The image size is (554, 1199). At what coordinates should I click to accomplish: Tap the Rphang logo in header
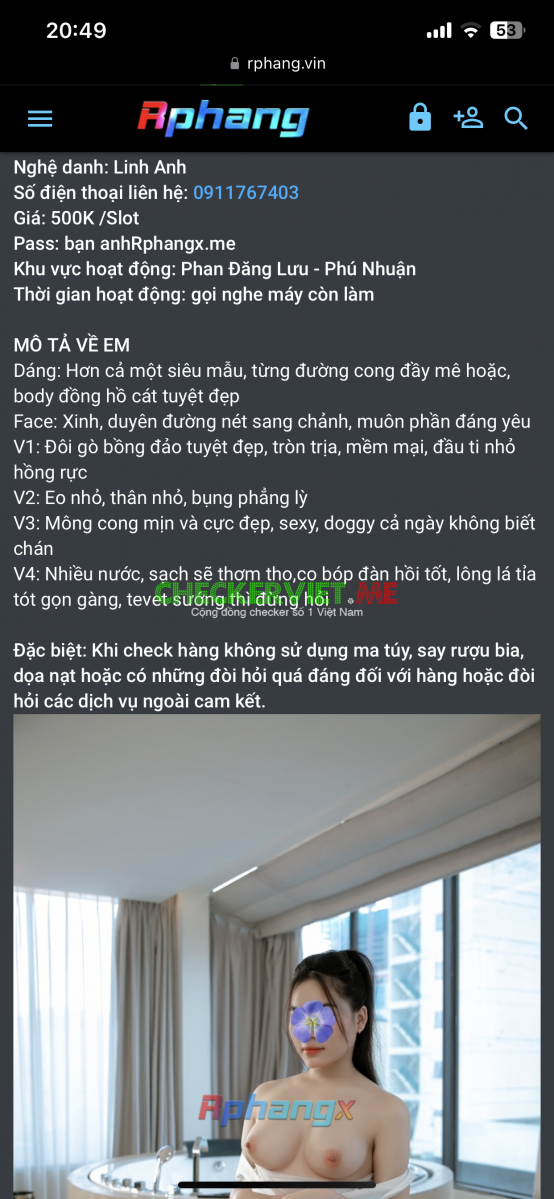(223, 119)
